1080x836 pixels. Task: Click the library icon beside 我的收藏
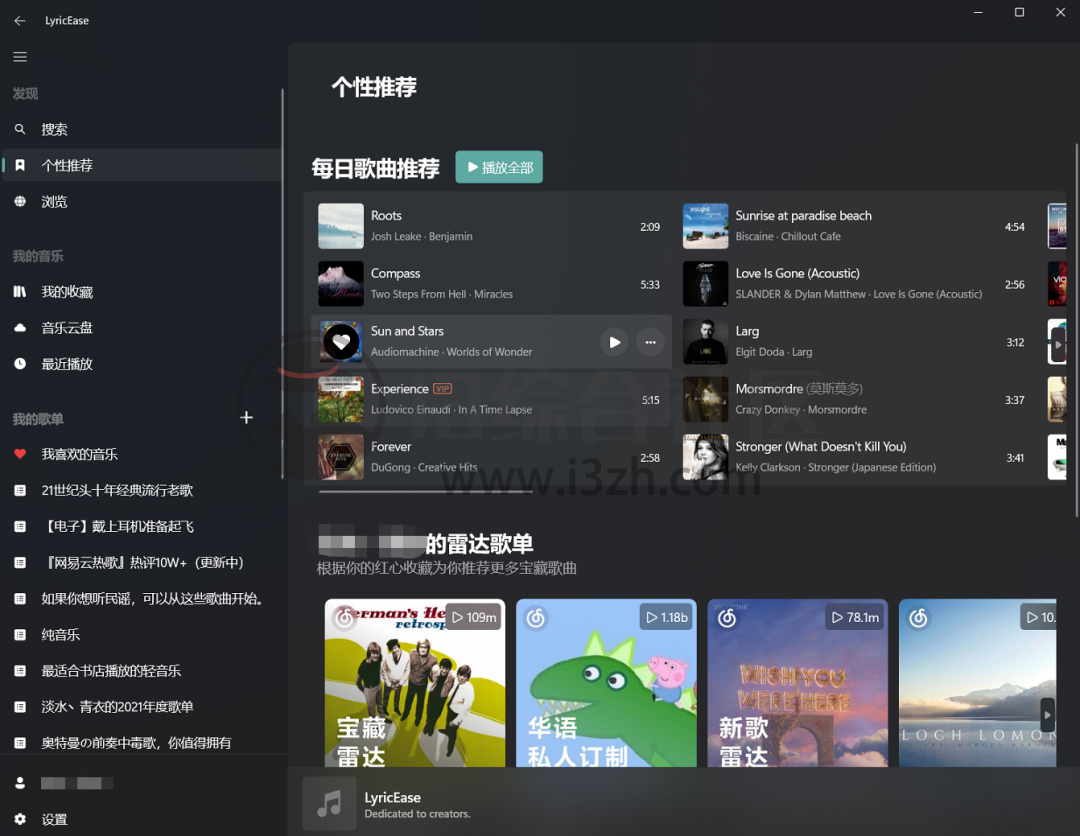(20, 292)
